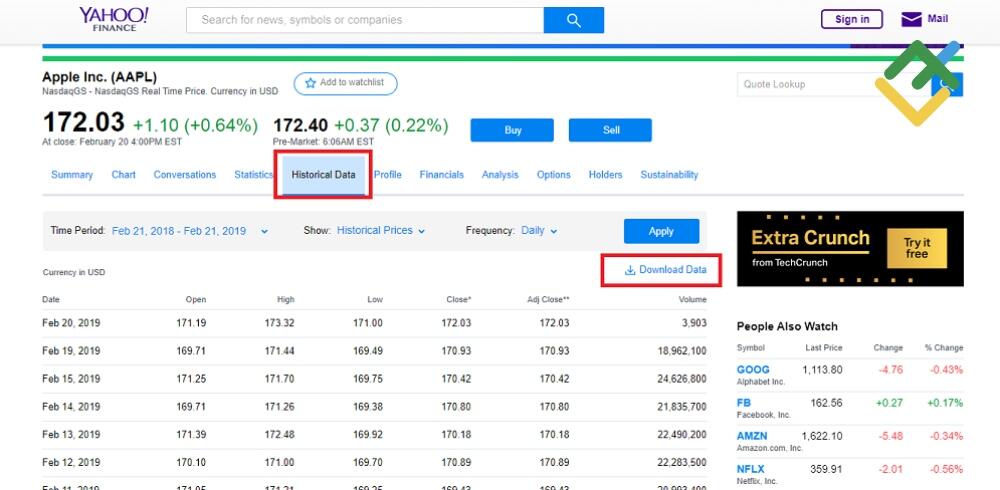Image resolution: width=1000 pixels, height=490 pixels.
Task: Open the Conversations tab
Action: (x=185, y=175)
